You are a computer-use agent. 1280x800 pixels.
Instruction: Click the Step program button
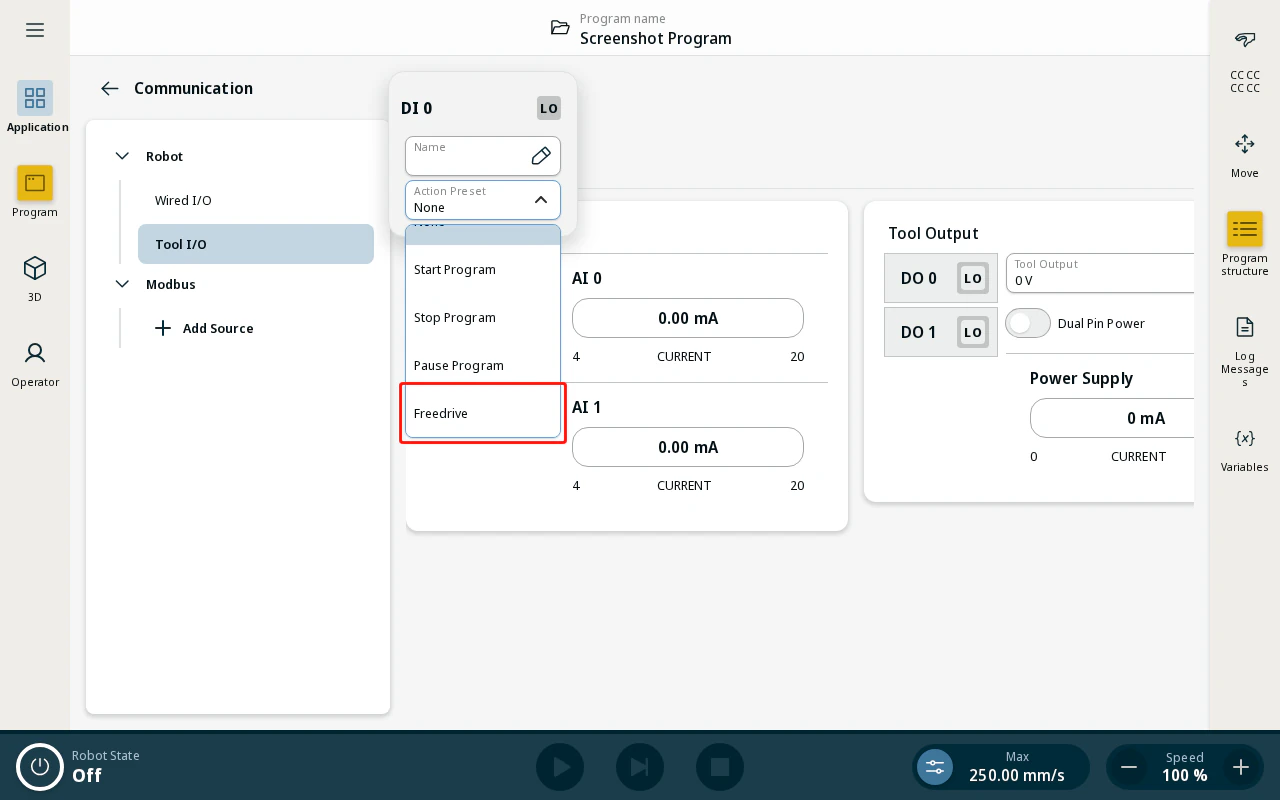coord(640,767)
